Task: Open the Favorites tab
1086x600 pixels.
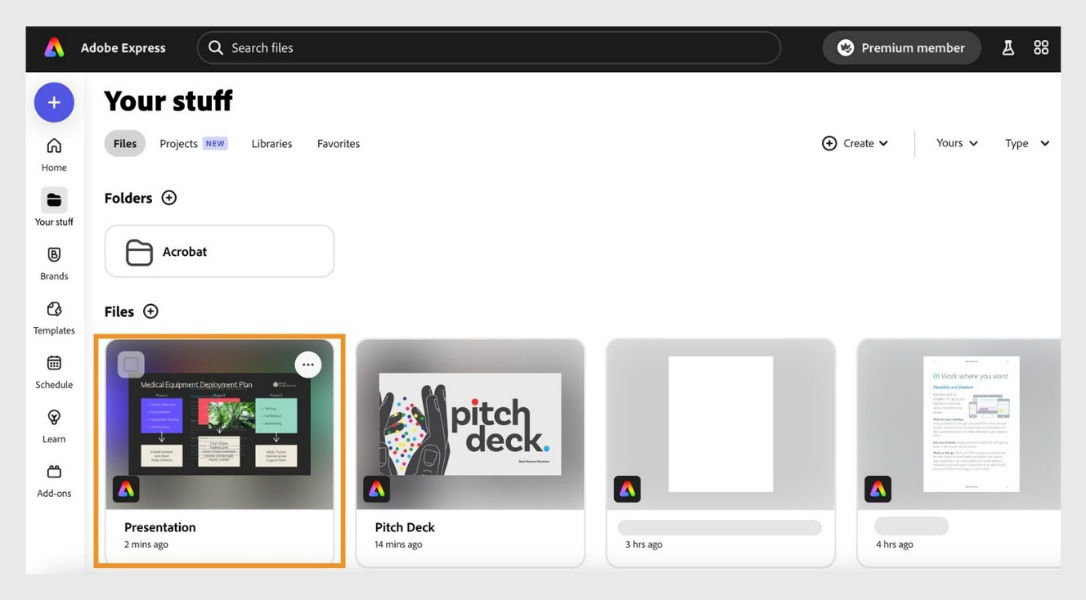Action: (338, 143)
